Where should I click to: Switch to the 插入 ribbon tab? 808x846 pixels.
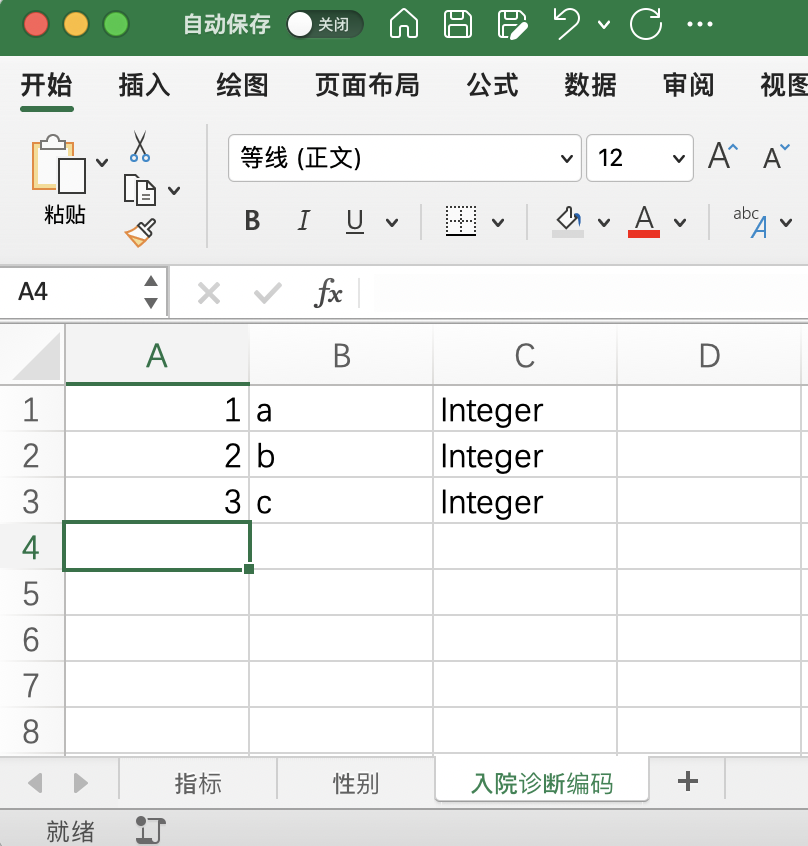tap(144, 85)
